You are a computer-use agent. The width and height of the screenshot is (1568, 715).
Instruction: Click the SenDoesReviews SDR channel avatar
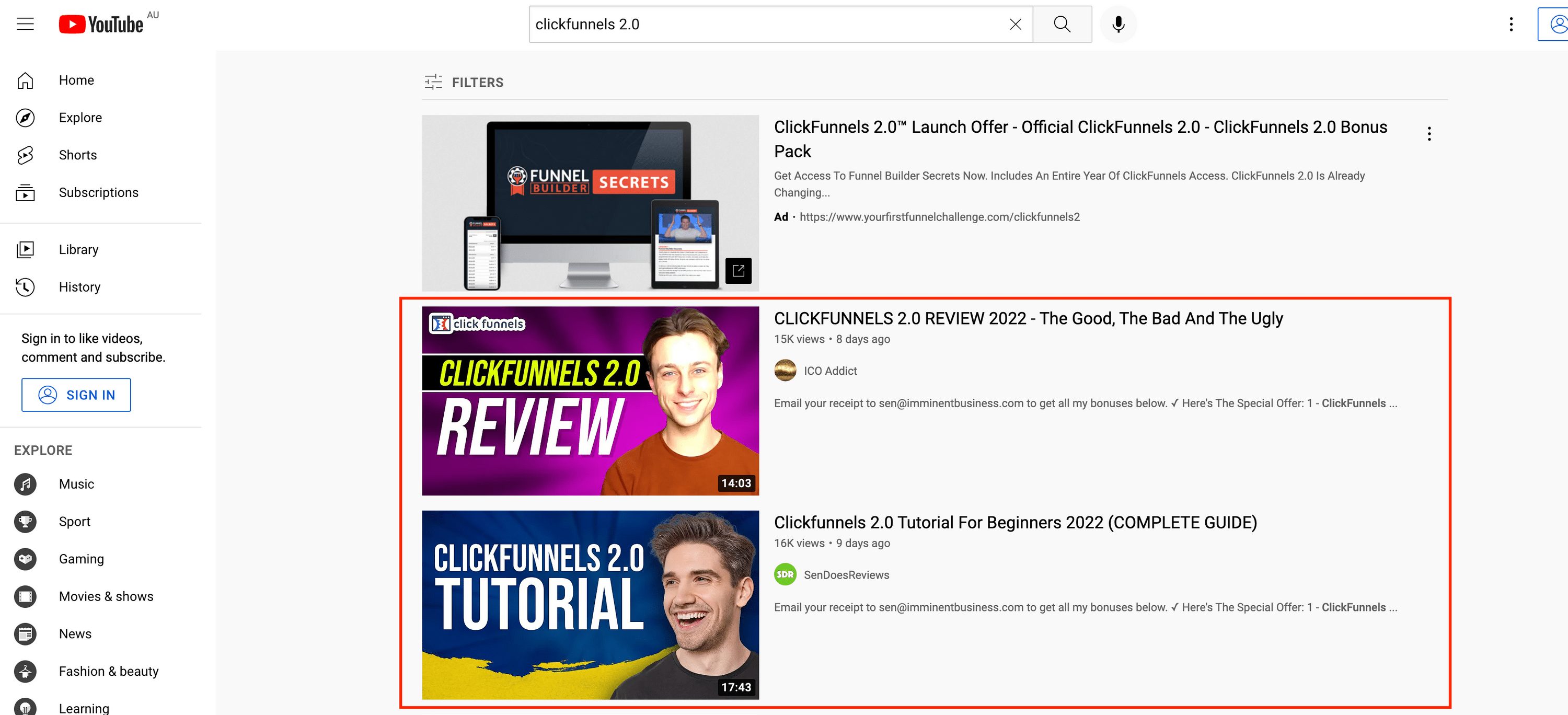coord(785,574)
